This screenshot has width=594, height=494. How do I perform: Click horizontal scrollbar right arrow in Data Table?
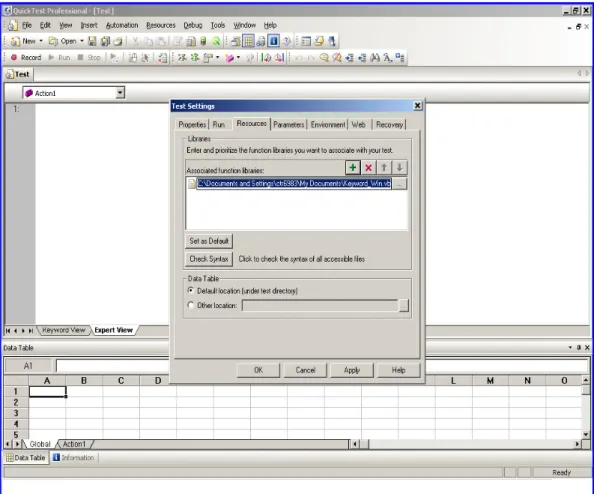pos(577,444)
